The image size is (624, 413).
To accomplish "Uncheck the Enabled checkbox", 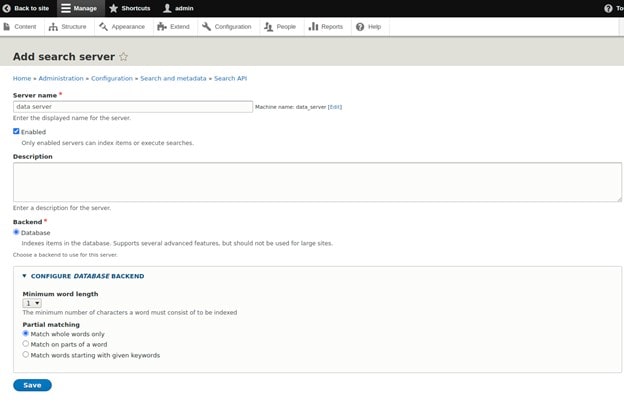I will click(16, 131).
